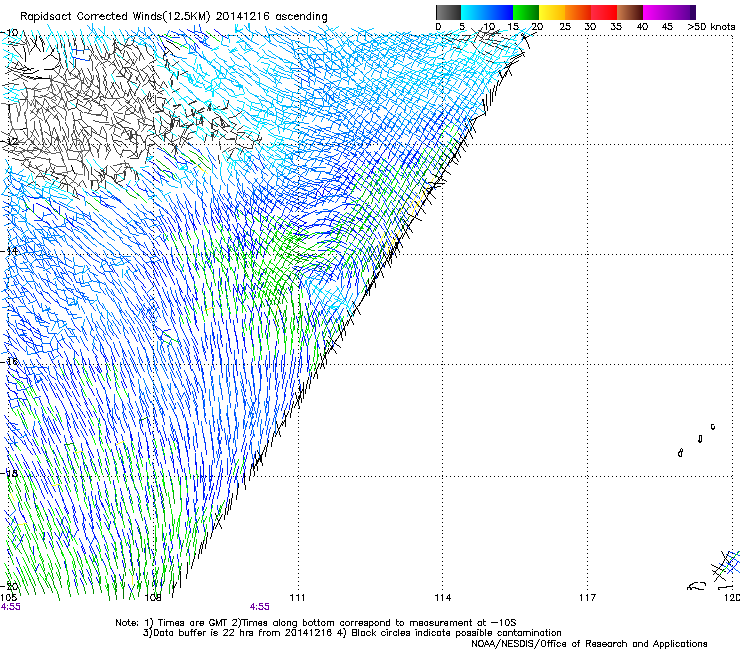This screenshot has height=650, width=740.
Task: Click the '105' longitude axis label
Action: click(x=8, y=598)
